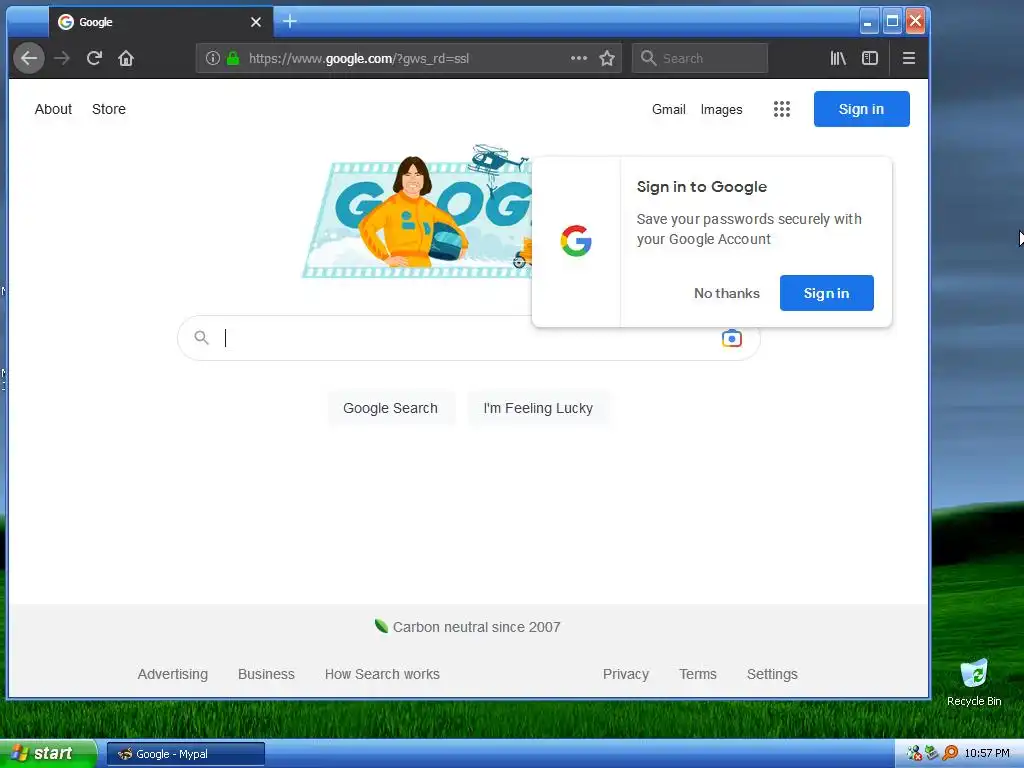The width and height of the screenshot is (1024, 768).
Task: Click the Google Search button
Action: pyautogui.click(x=391, y=408)
